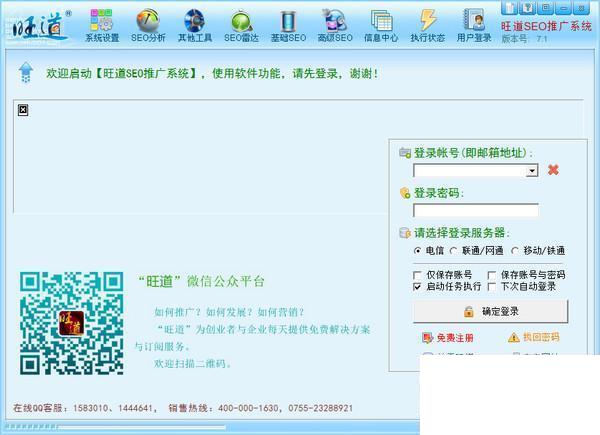
Task: Open the 找回密码 password recovery link
Action: [541, 337]
